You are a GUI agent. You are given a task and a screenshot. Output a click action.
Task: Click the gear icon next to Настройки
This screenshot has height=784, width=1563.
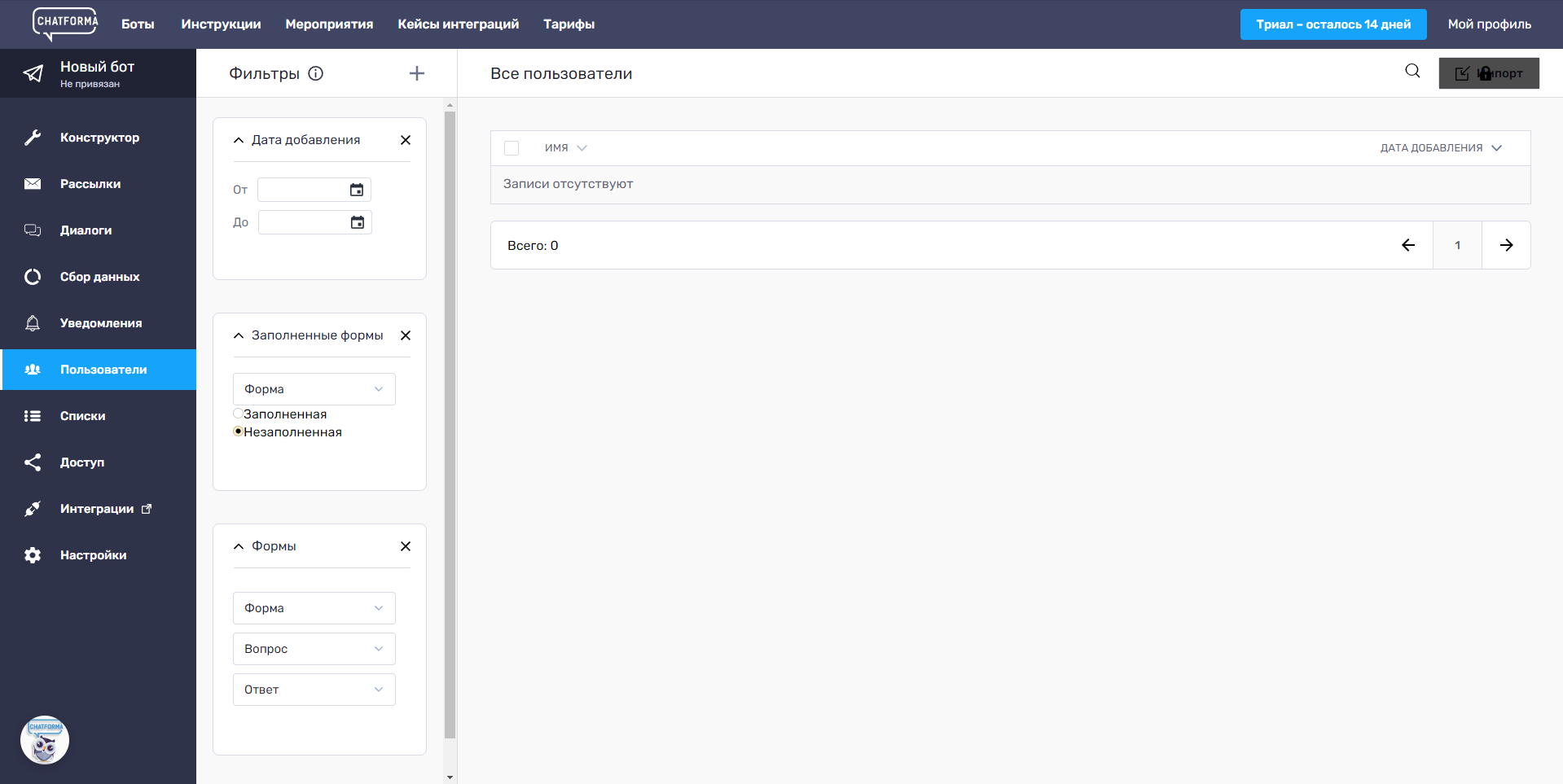point(33,555)
